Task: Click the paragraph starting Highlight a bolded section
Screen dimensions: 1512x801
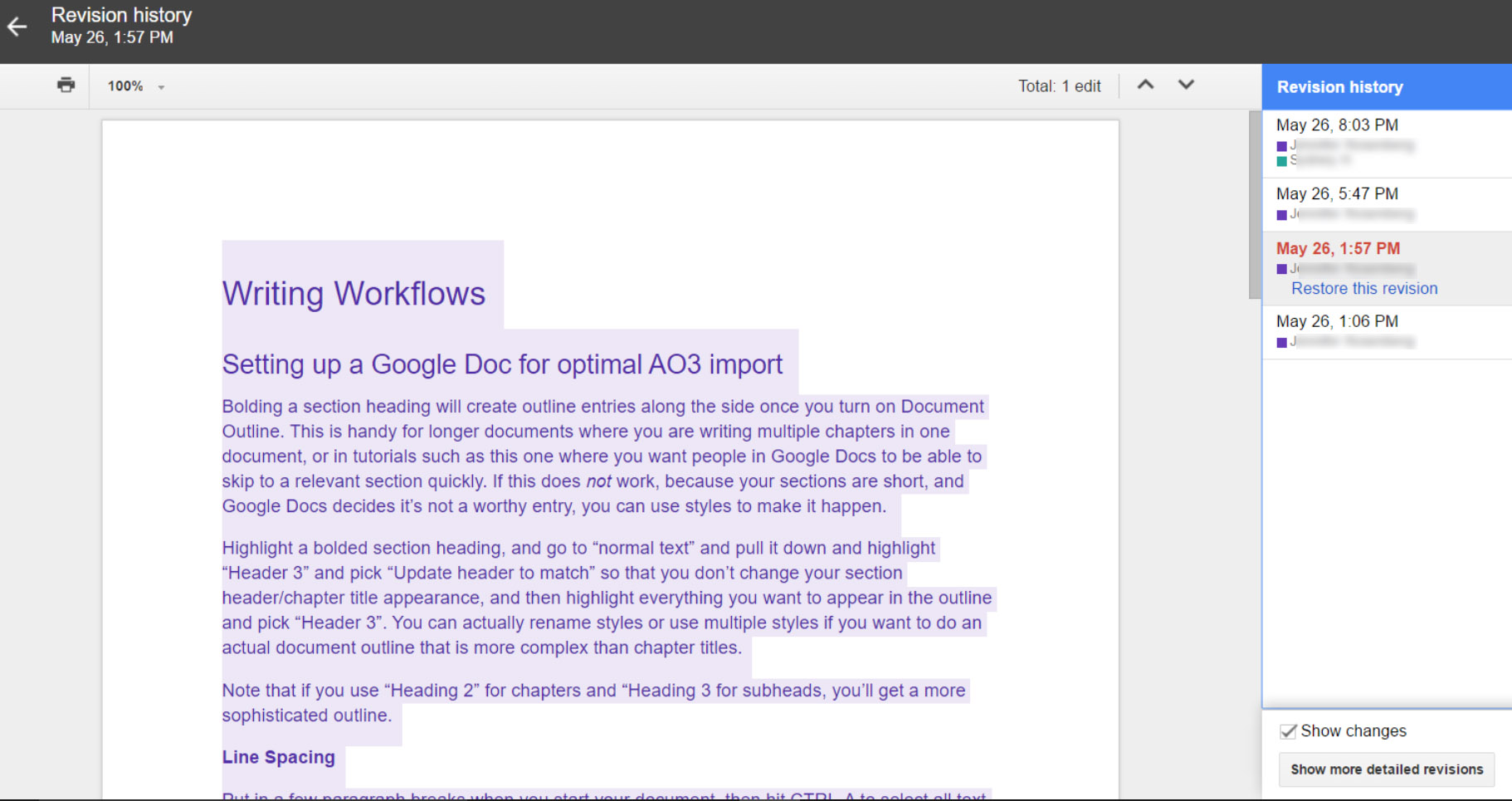Action: (607, 598)
